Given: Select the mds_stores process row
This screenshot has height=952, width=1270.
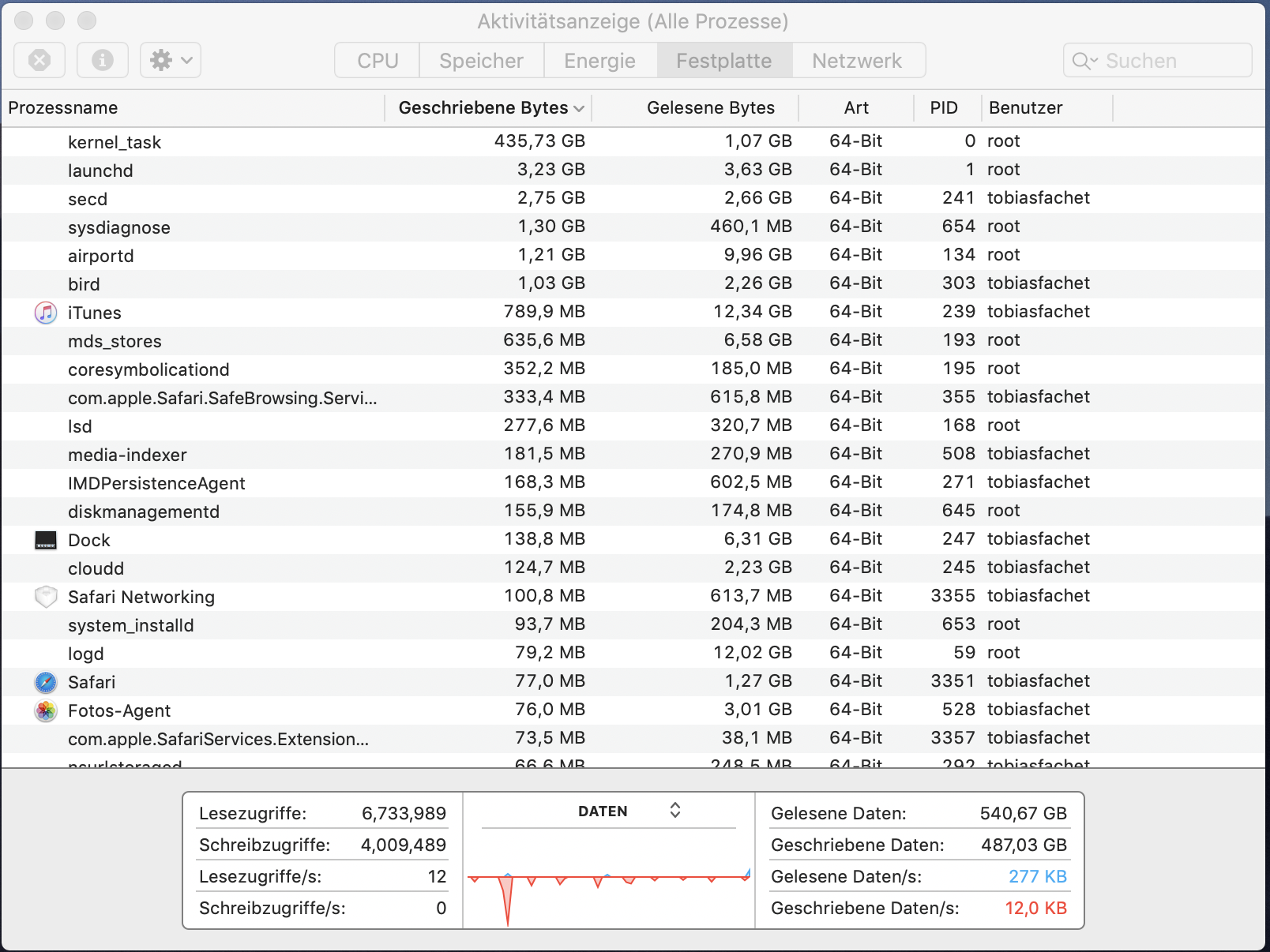Looking at the screenshot, I should coord(633,341).
